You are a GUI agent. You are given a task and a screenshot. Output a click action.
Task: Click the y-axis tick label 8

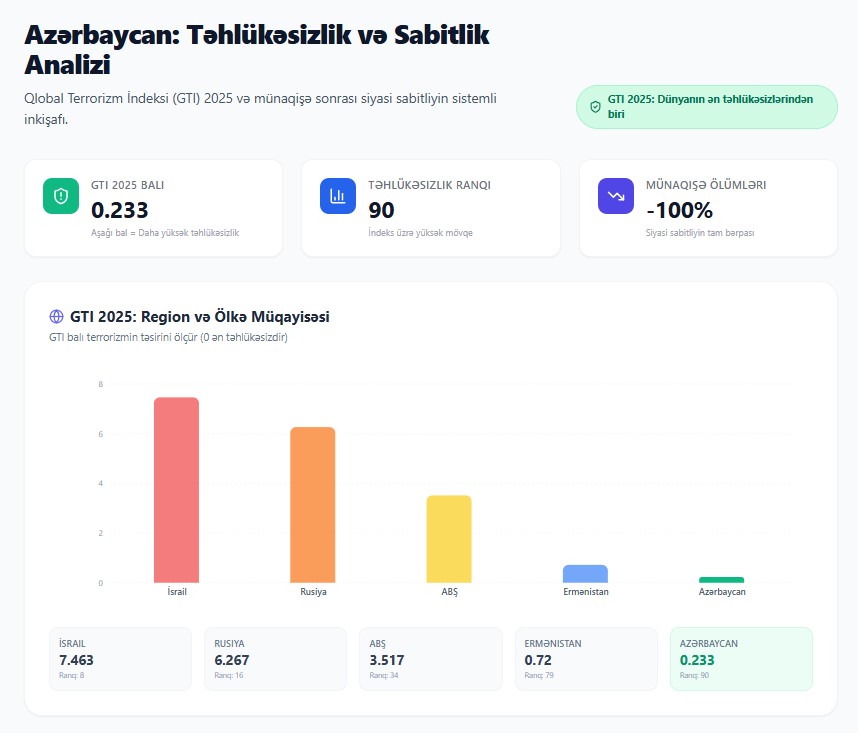[101, 384]
